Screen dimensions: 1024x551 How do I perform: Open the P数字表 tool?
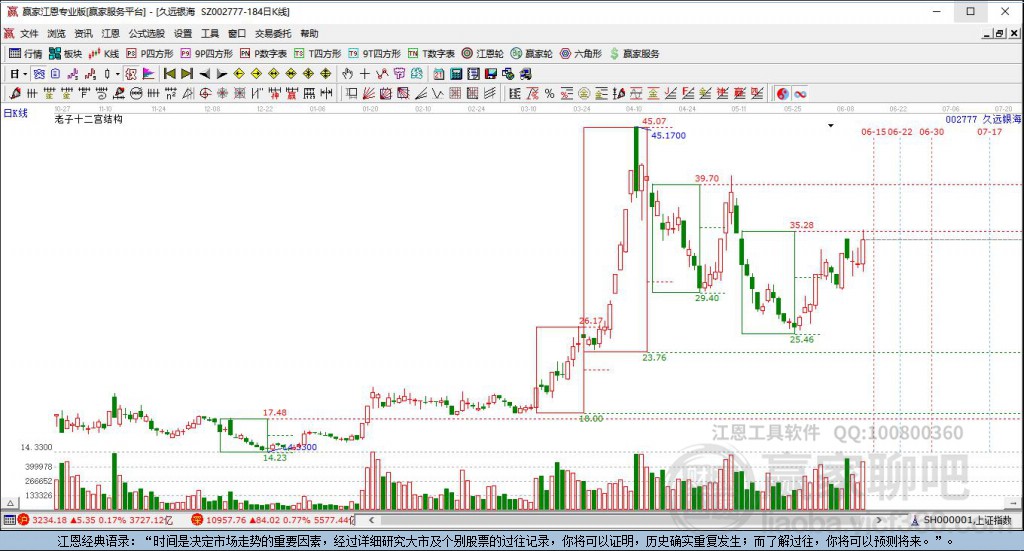coord(263,54)
